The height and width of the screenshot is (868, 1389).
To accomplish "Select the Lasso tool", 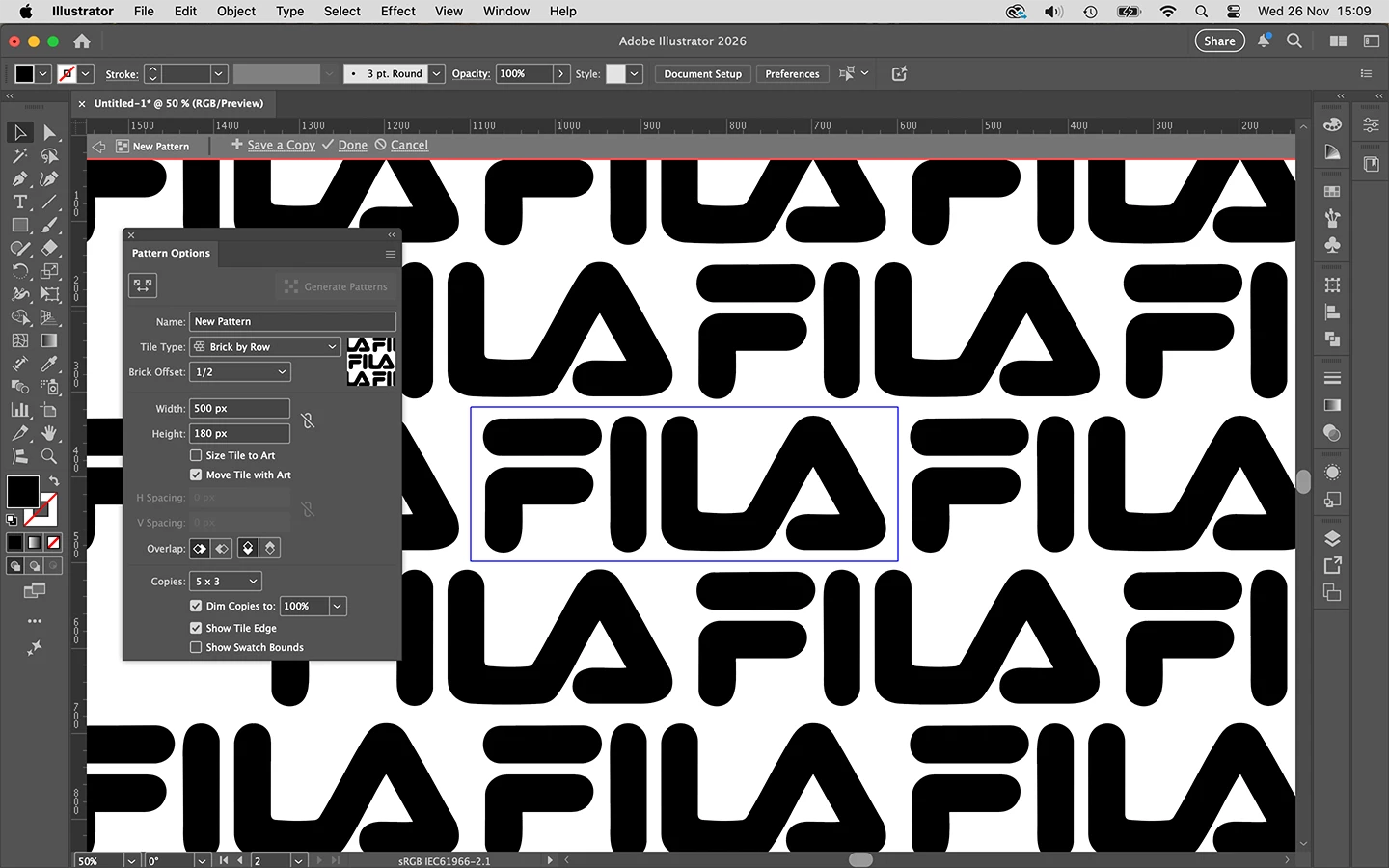I will [x=49, y=155].
